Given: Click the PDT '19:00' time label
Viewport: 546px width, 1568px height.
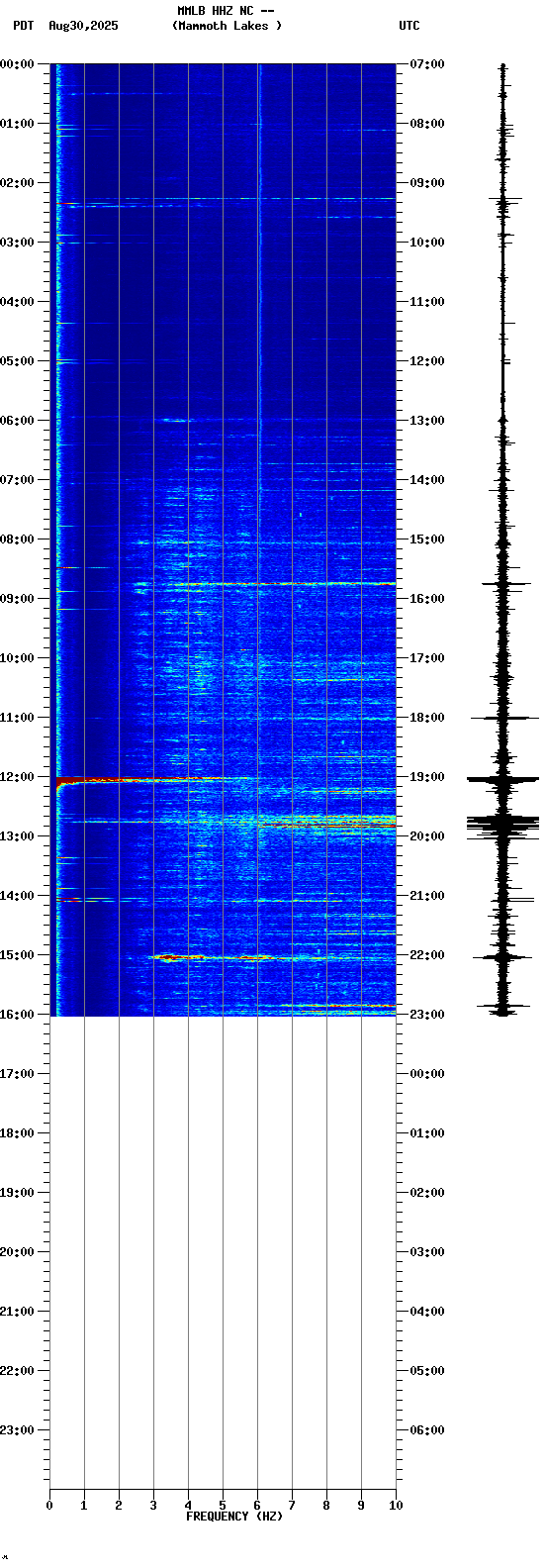Looking at the screenshot, I should [18, 1193].
